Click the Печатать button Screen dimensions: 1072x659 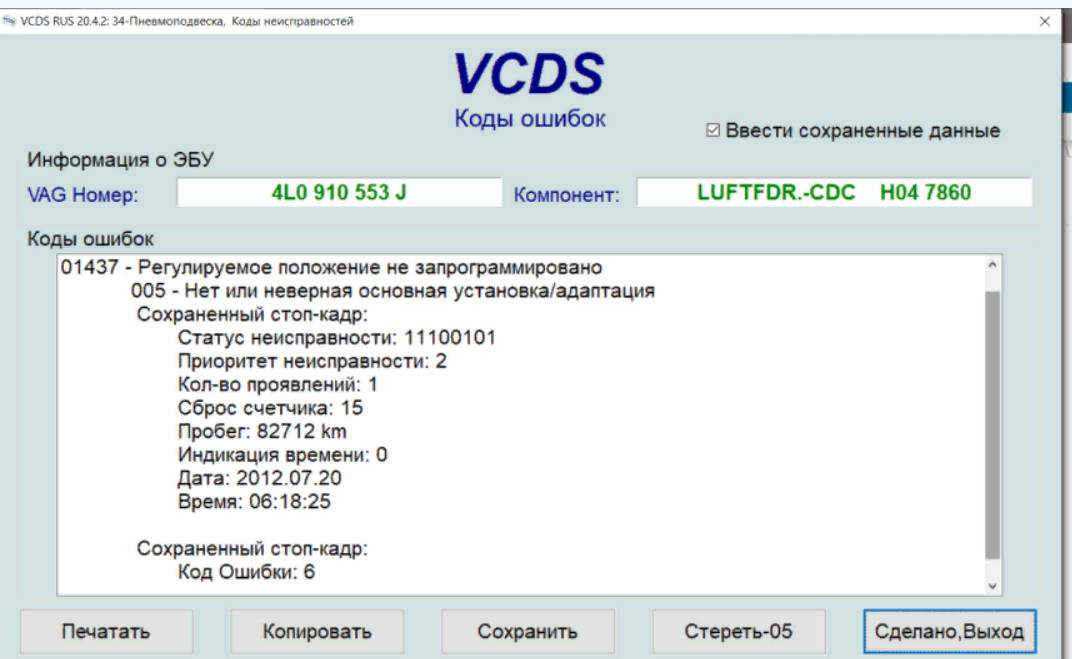[106, 631]
